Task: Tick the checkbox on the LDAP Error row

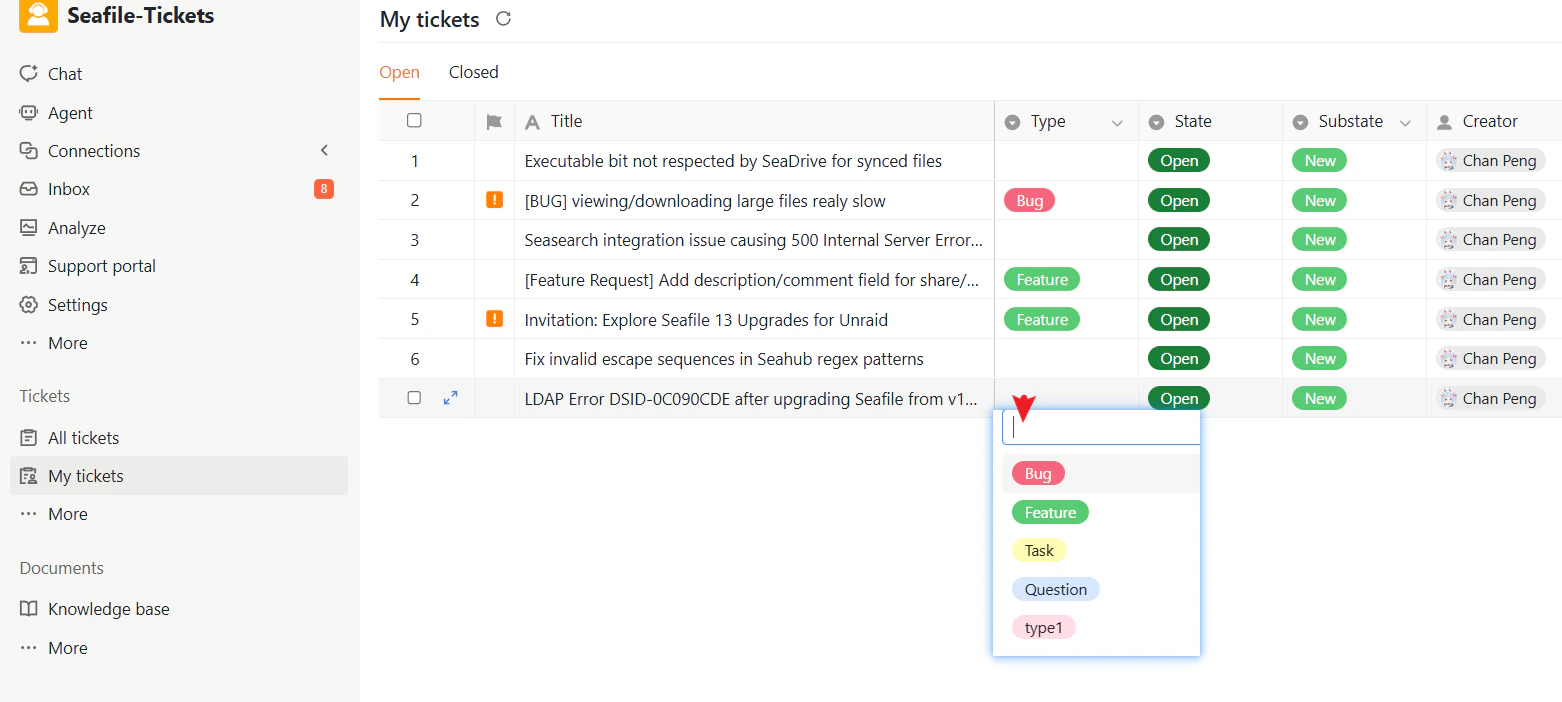Action: [414, 398]
